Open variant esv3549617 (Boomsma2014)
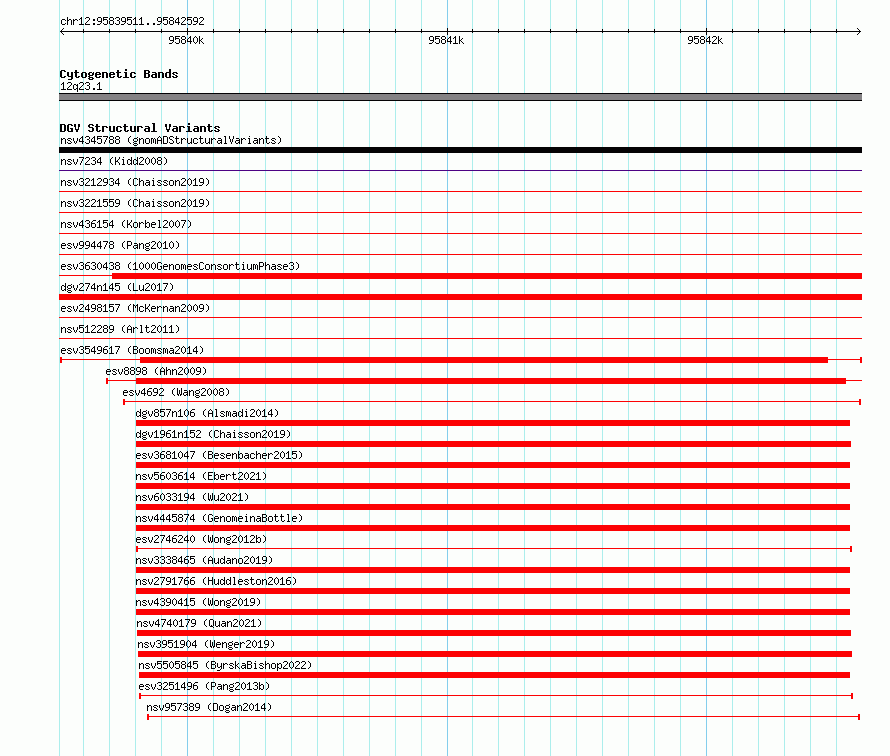The height and width of the screenshot is (756, 890). (x=132, y=350)
